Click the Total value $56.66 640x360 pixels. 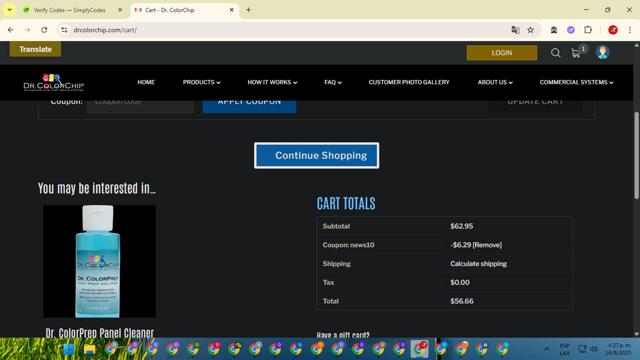pyautogui.click(x=462, y=301)
